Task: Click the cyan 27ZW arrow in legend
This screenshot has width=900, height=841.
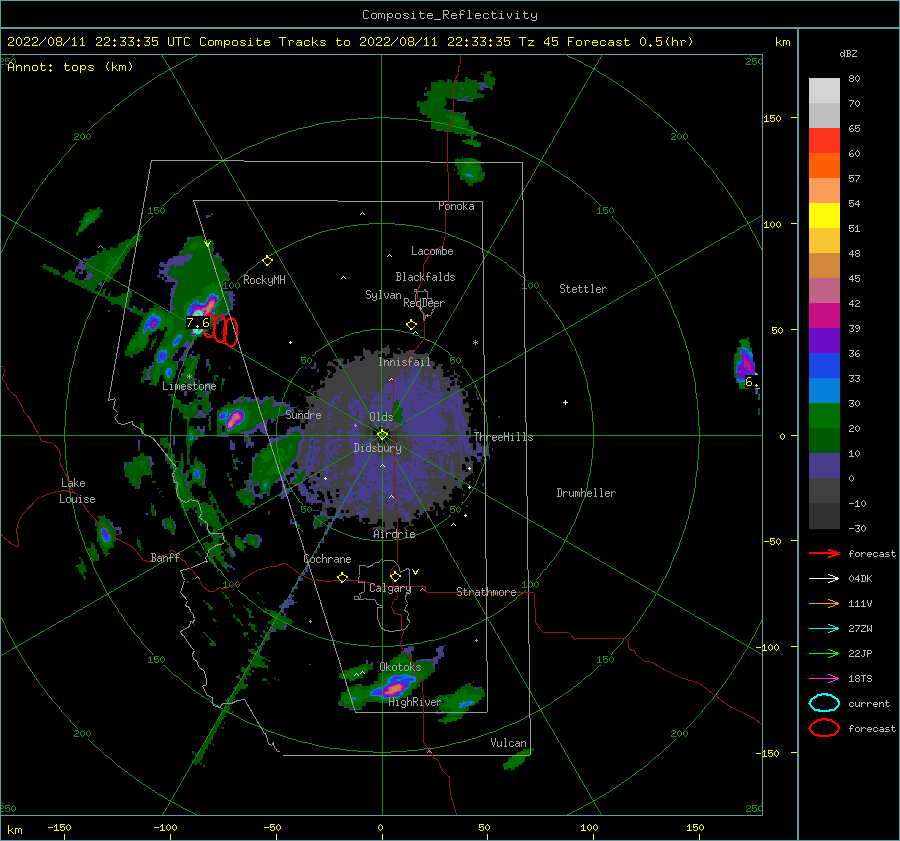Action: tap(824, 629)
